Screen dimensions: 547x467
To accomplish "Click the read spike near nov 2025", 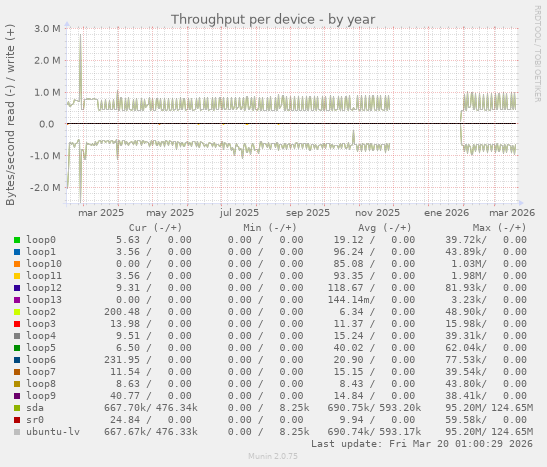I will coord(353,137).
